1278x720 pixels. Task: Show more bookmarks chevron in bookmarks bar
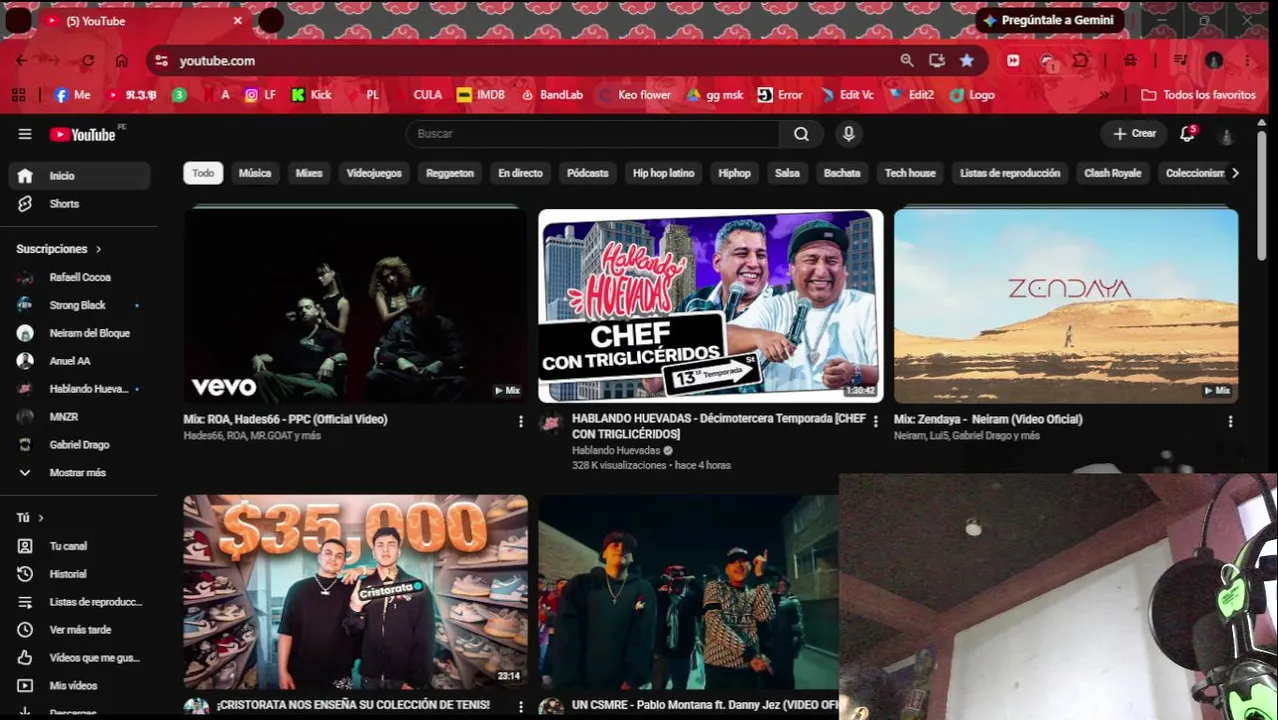pyautogui.click(x=1104, y=95)
